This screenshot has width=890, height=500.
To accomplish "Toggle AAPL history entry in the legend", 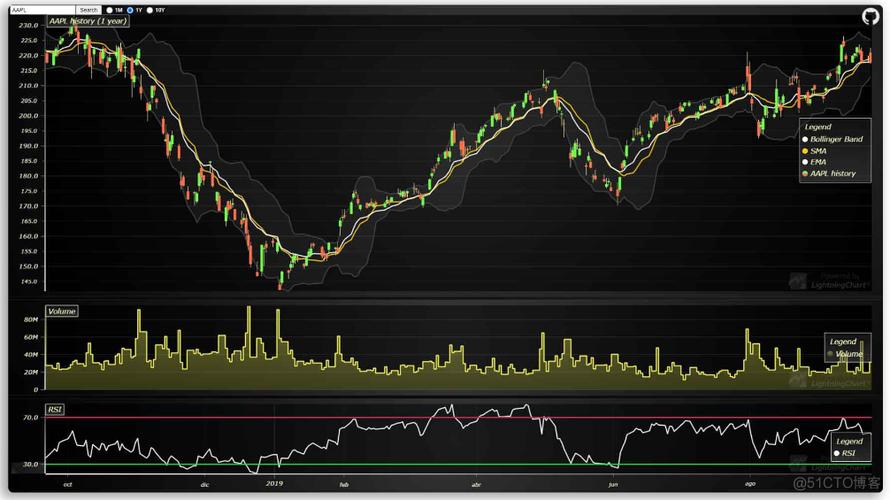I will pyautogui.click(x=829, y=174).
